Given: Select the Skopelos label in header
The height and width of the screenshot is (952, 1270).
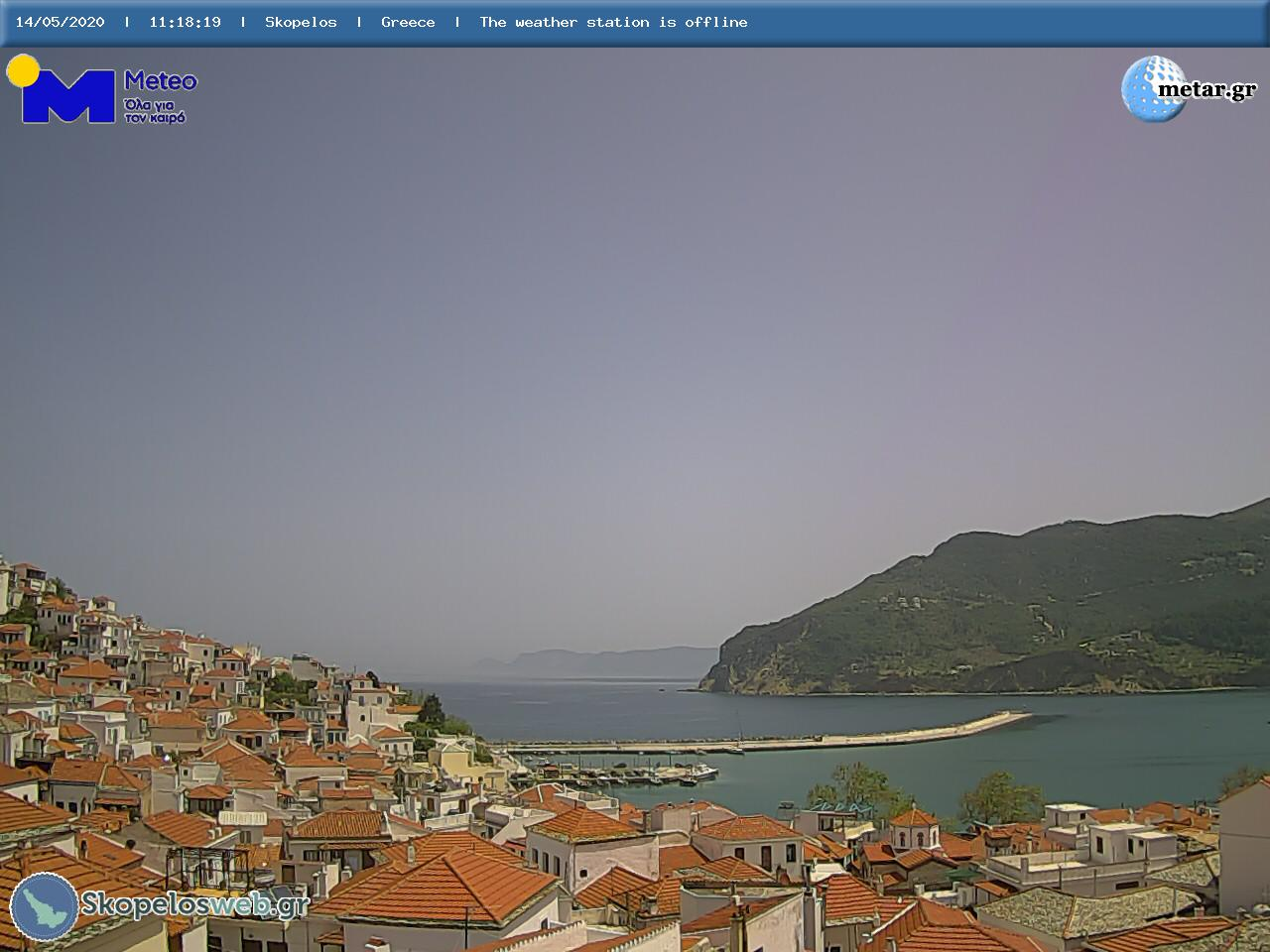Looking at the screenshot, I should 301,22.
